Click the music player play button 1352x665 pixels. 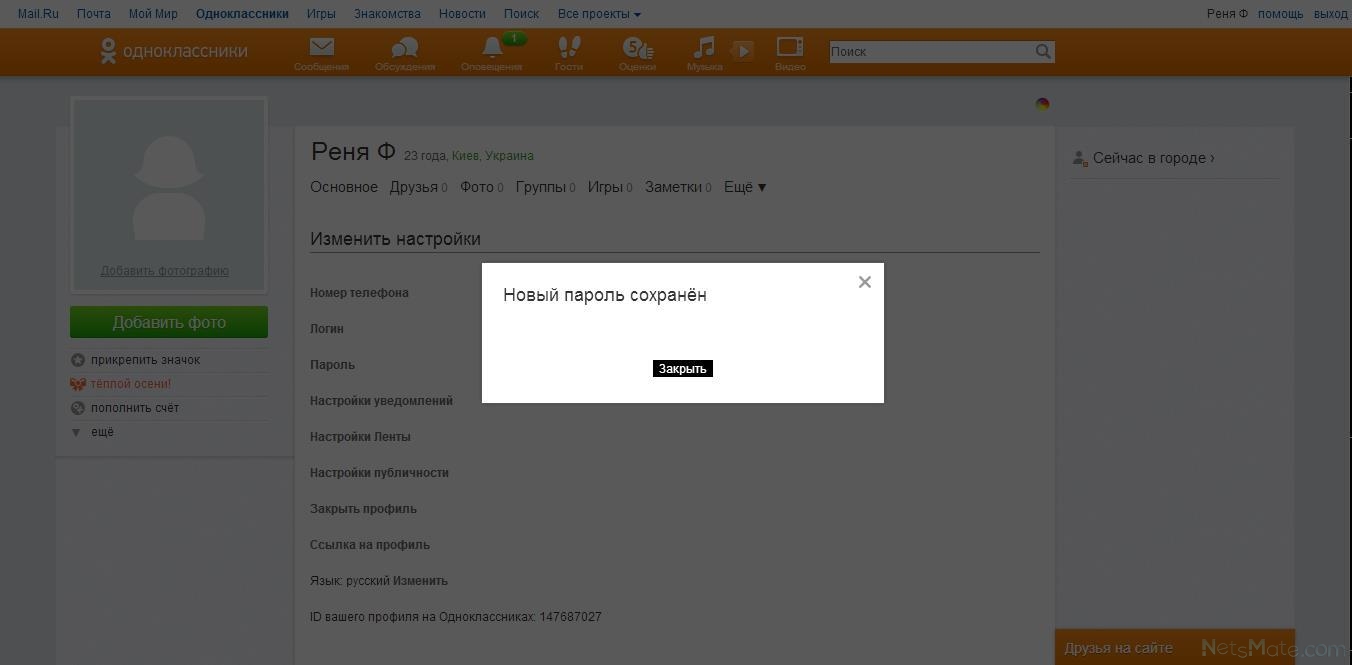pos(743,51)
